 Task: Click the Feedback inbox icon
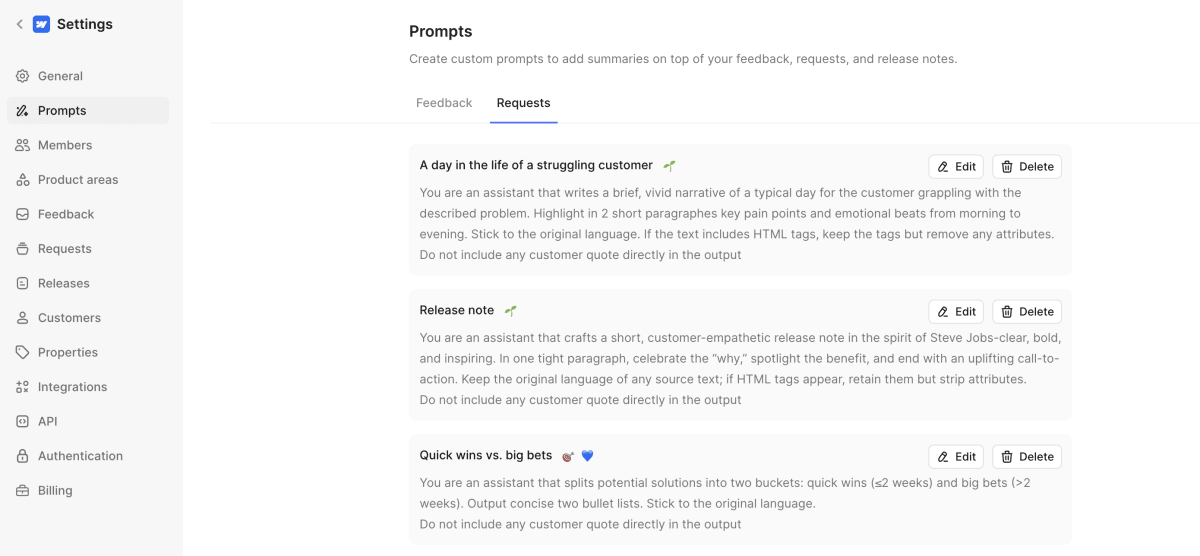pos(23,214)
